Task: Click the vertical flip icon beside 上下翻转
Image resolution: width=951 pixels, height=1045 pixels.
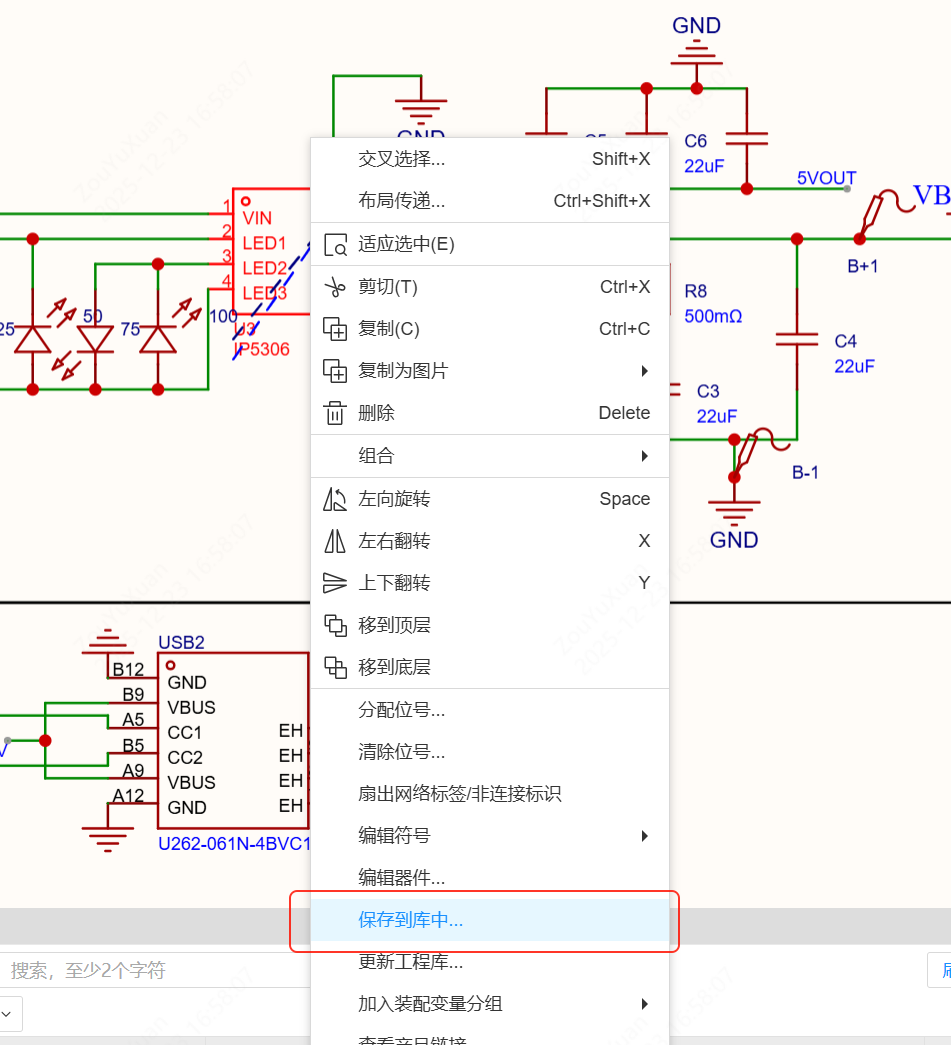Action: [335, 583]
